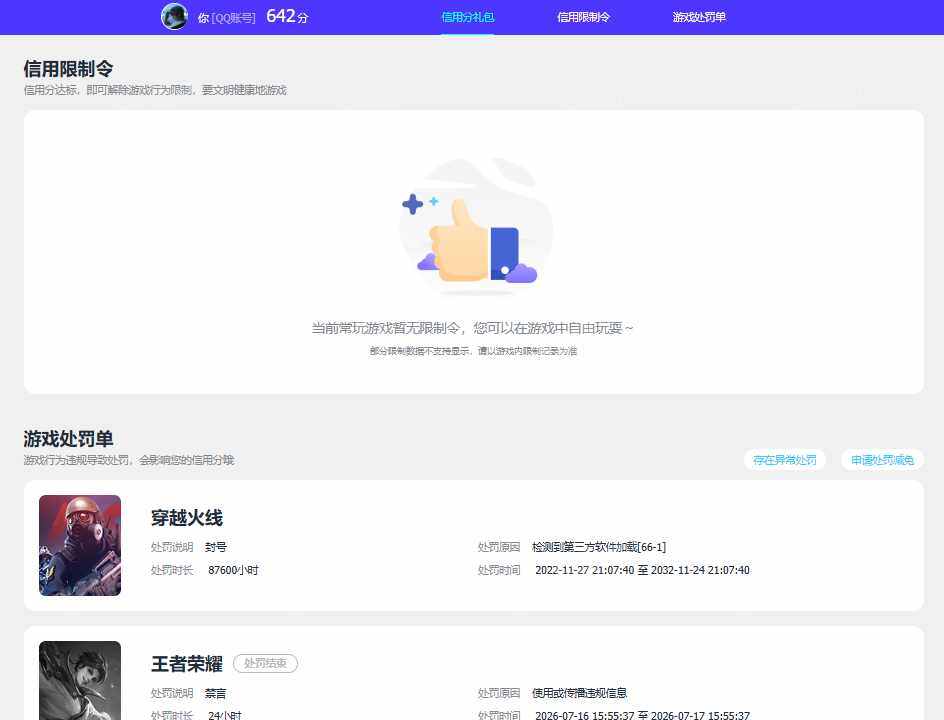Click the user avatar in the header
Image resolution: width=944 pixels, height=720 pixels.
point(174,16)
